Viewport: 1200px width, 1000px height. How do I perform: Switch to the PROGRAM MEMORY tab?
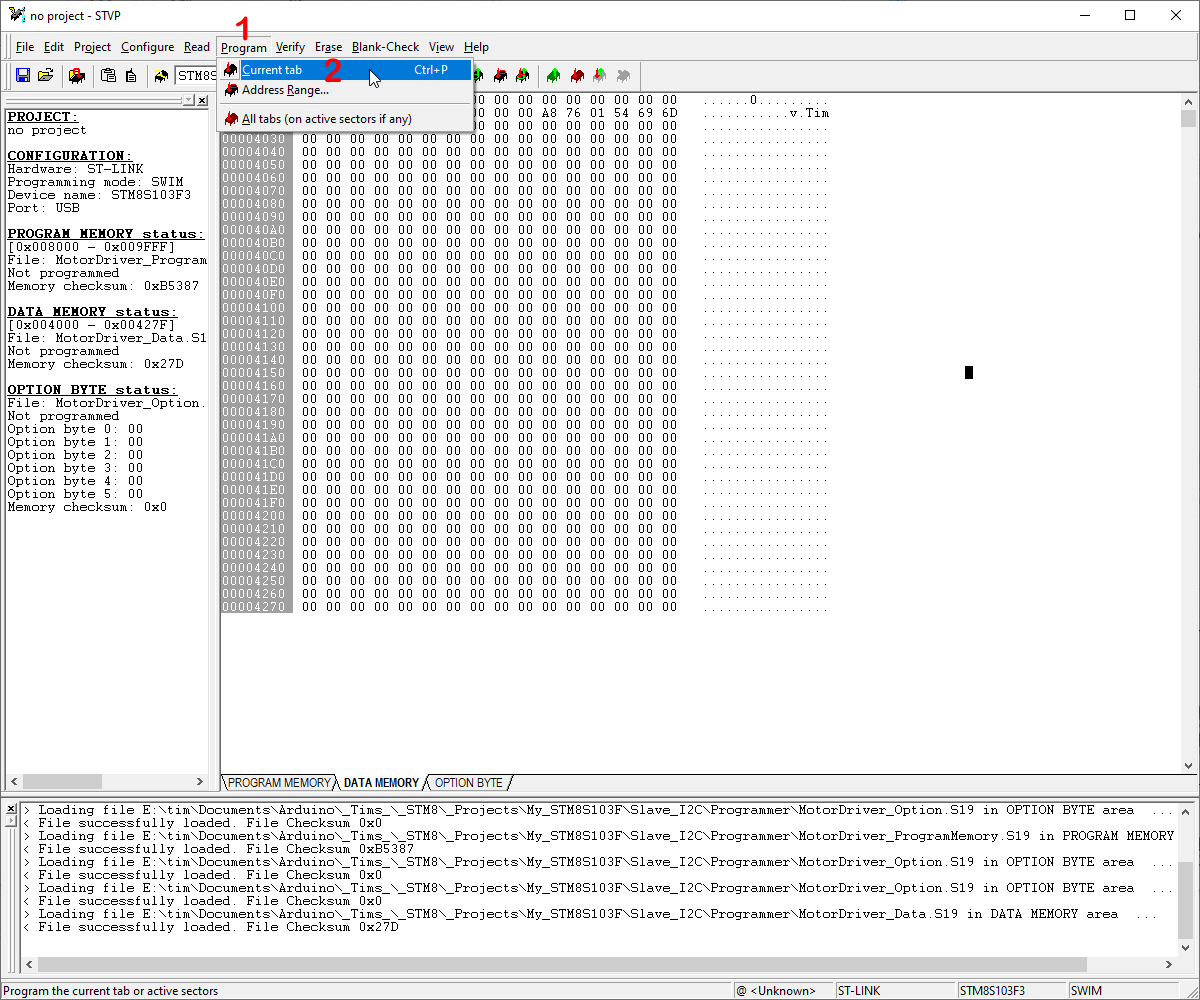[x=279, y=782]
